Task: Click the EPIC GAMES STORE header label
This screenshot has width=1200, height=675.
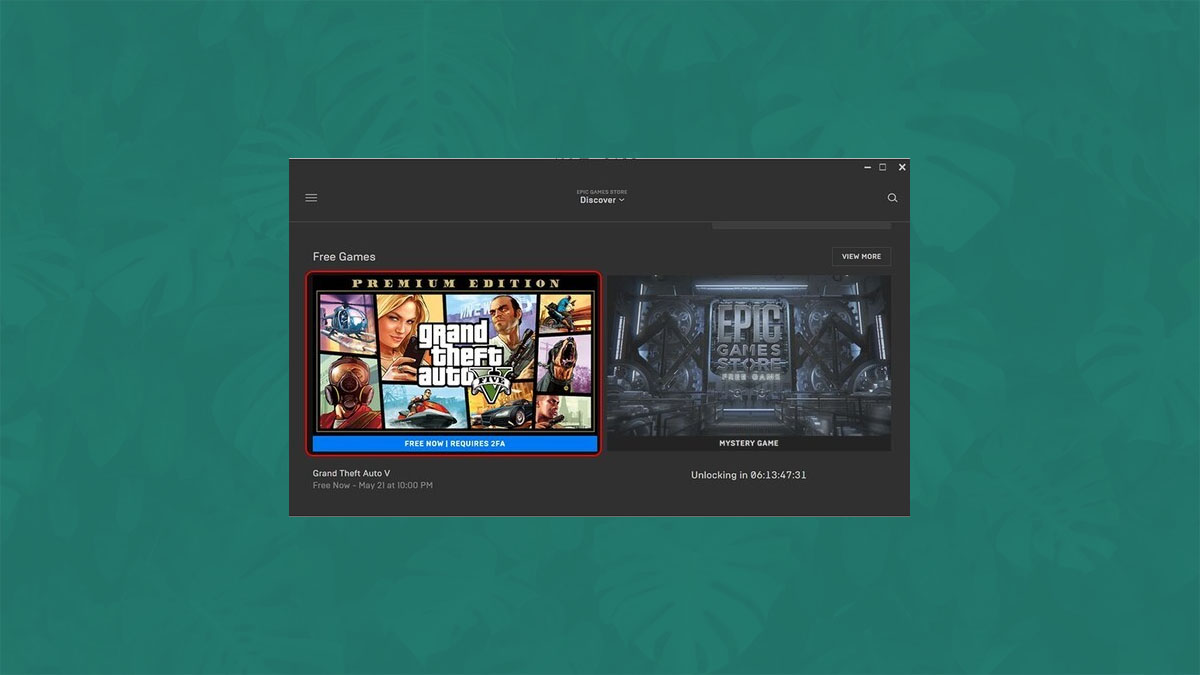Action: [x=601, y=191]
